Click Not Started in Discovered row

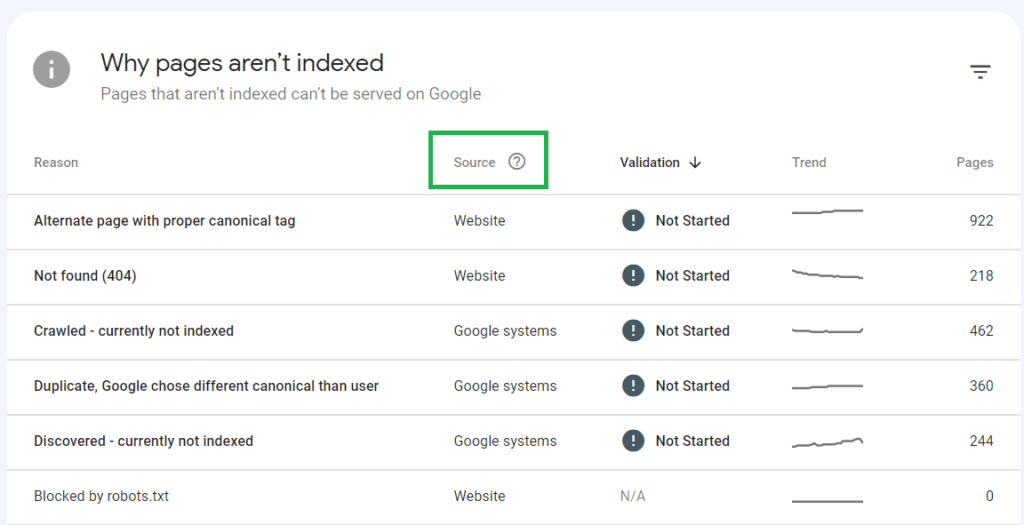tap(692, 441)
